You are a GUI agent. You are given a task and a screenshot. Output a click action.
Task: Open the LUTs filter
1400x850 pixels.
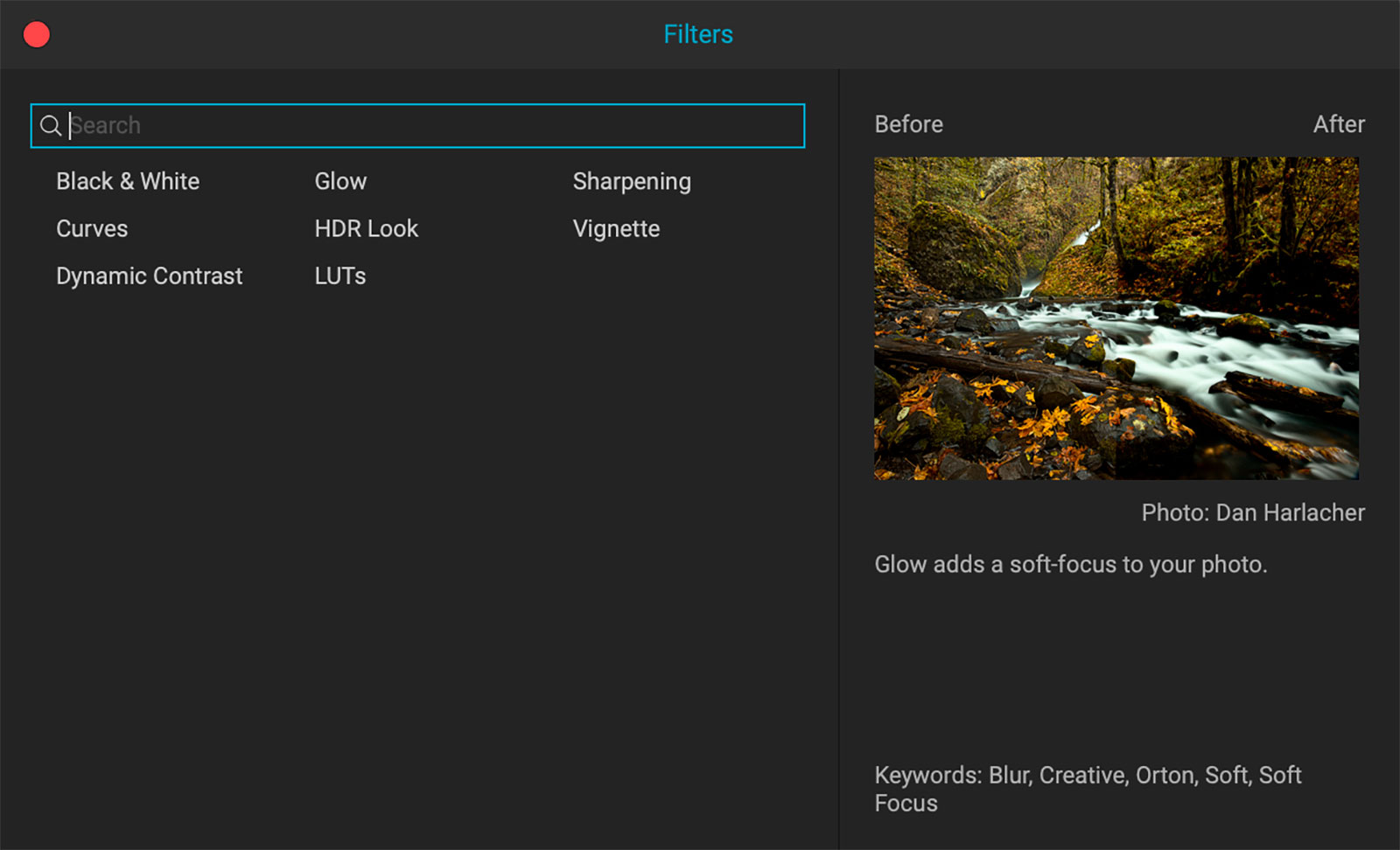click(x=339, y=275)
